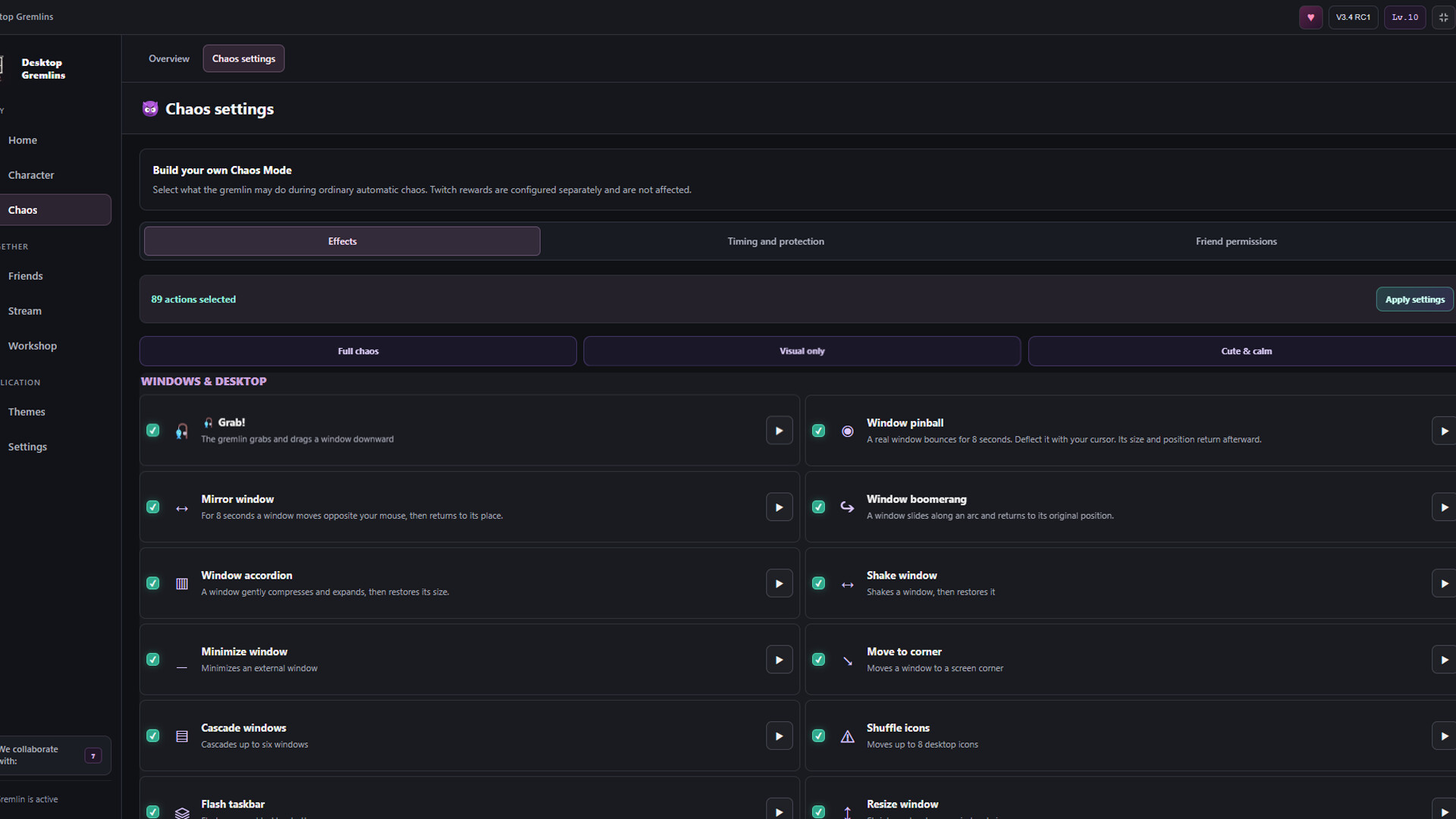Screen dimensions: 1456x819
Task: Click the Flash taskbar layers icon
Action: [x=182, y=812]
